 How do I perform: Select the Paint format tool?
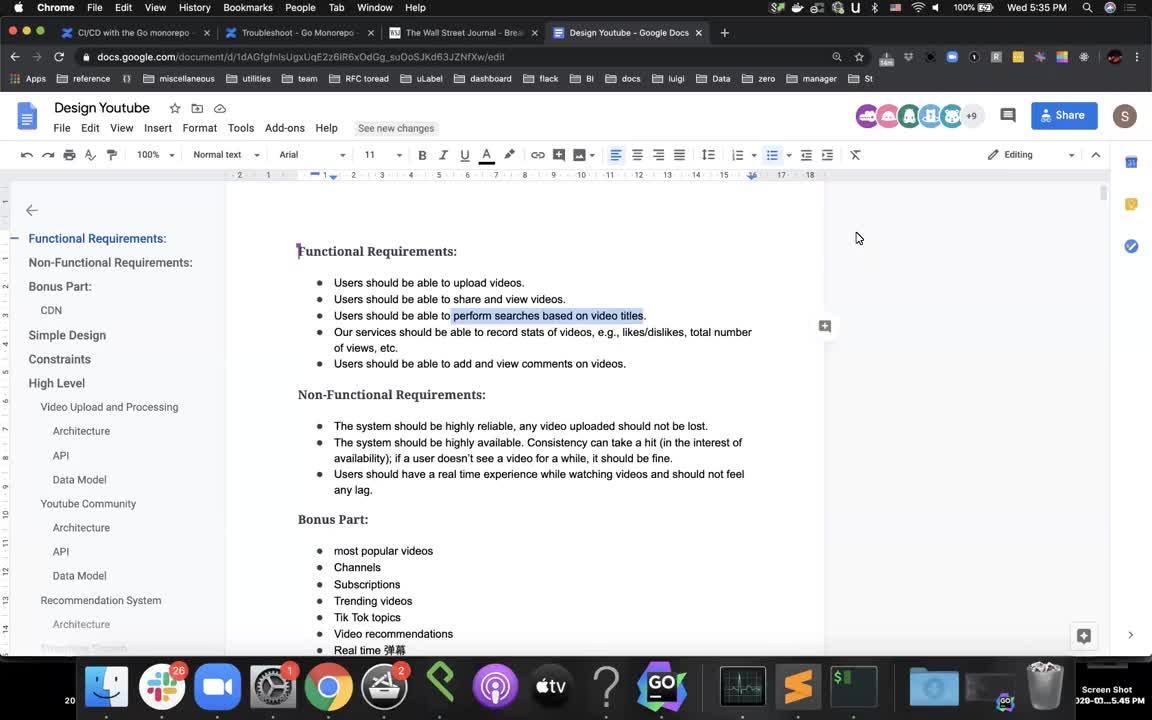click(x=112, y=155)
